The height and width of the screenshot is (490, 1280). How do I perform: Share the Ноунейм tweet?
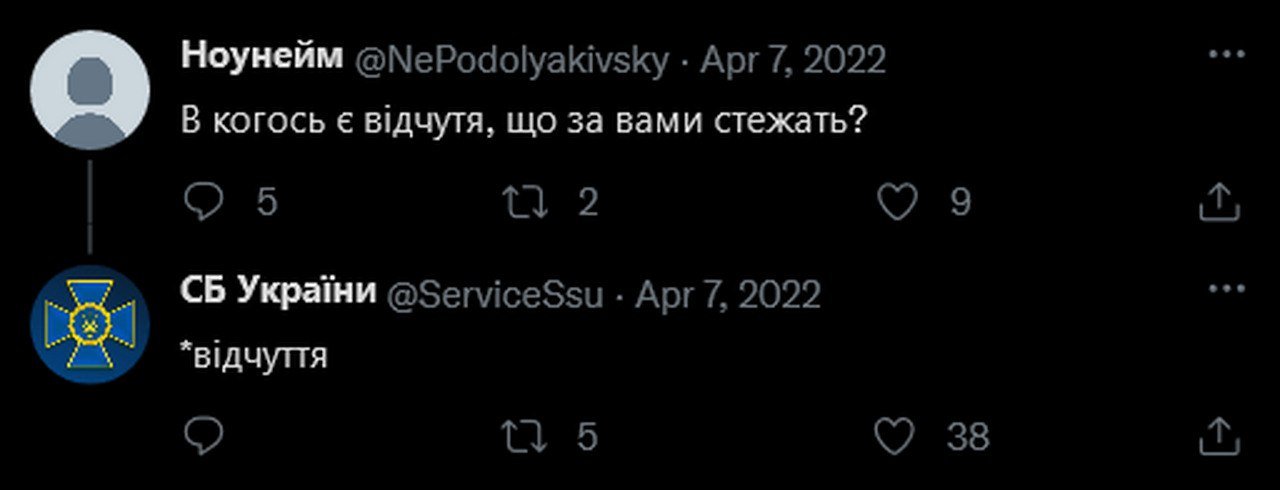1219,203
